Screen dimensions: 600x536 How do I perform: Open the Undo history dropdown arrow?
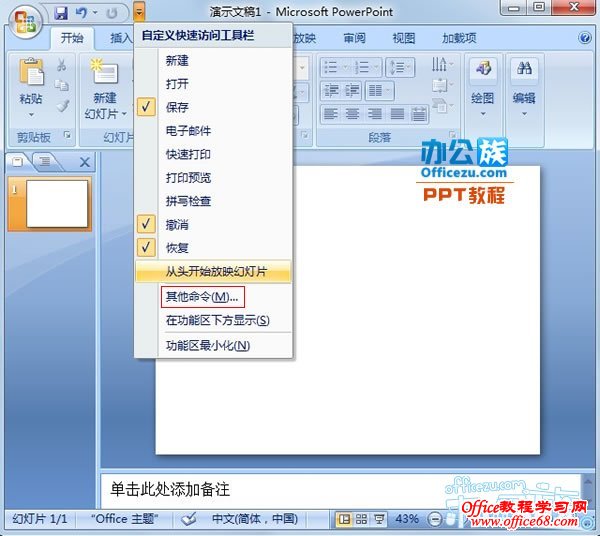point(95,13)
